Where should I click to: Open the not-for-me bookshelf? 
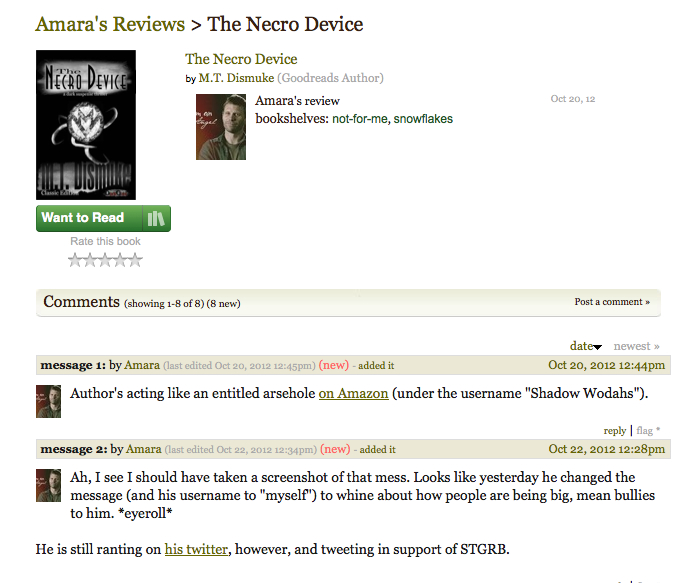tap(360, 119)
